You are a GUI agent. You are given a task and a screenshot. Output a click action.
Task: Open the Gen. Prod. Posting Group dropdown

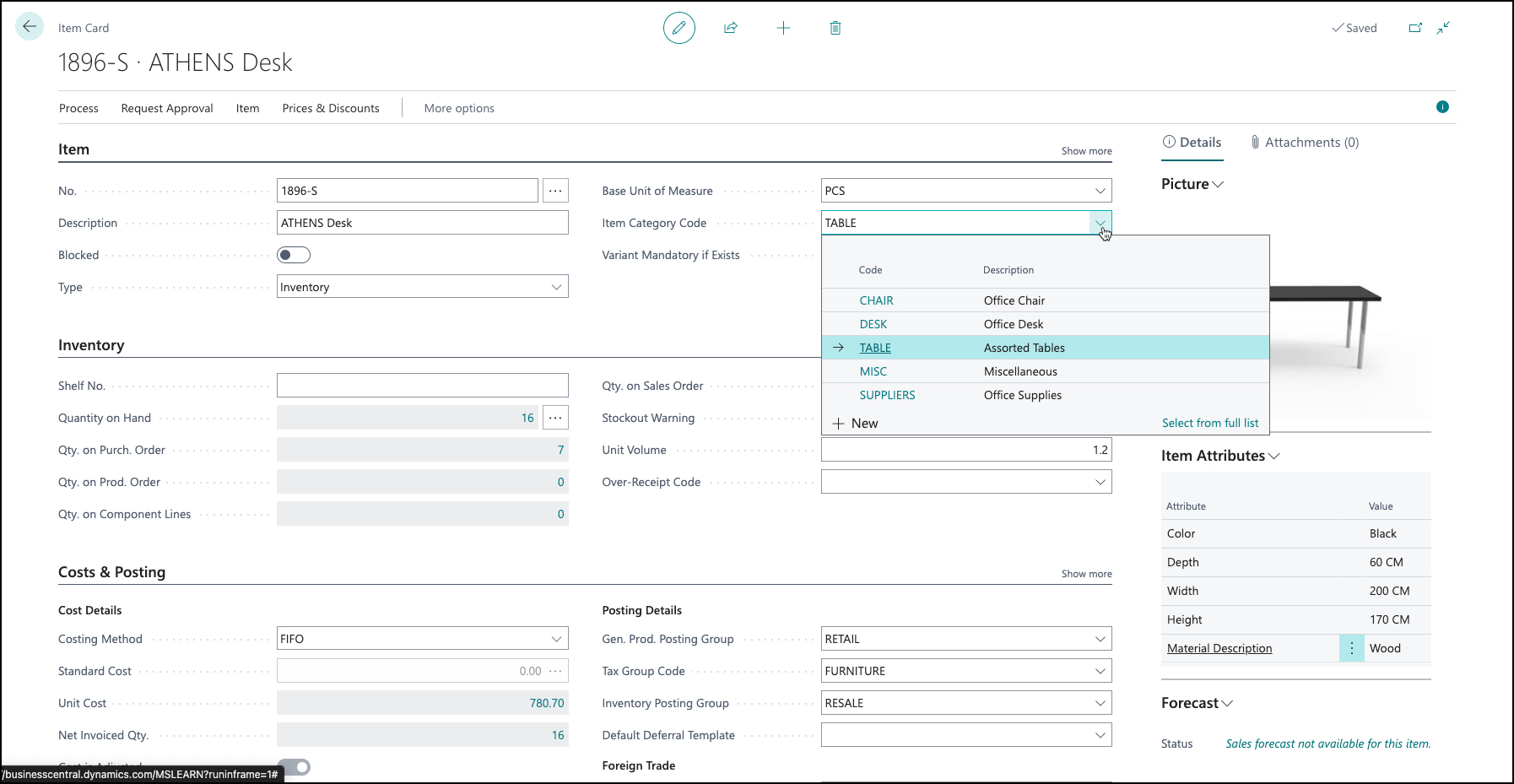[1100, 639]
